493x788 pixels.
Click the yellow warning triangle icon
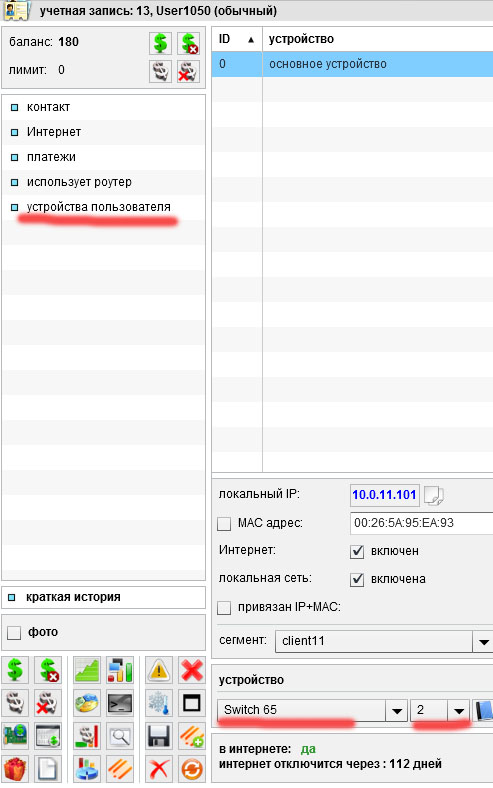[x=159, y=670]
